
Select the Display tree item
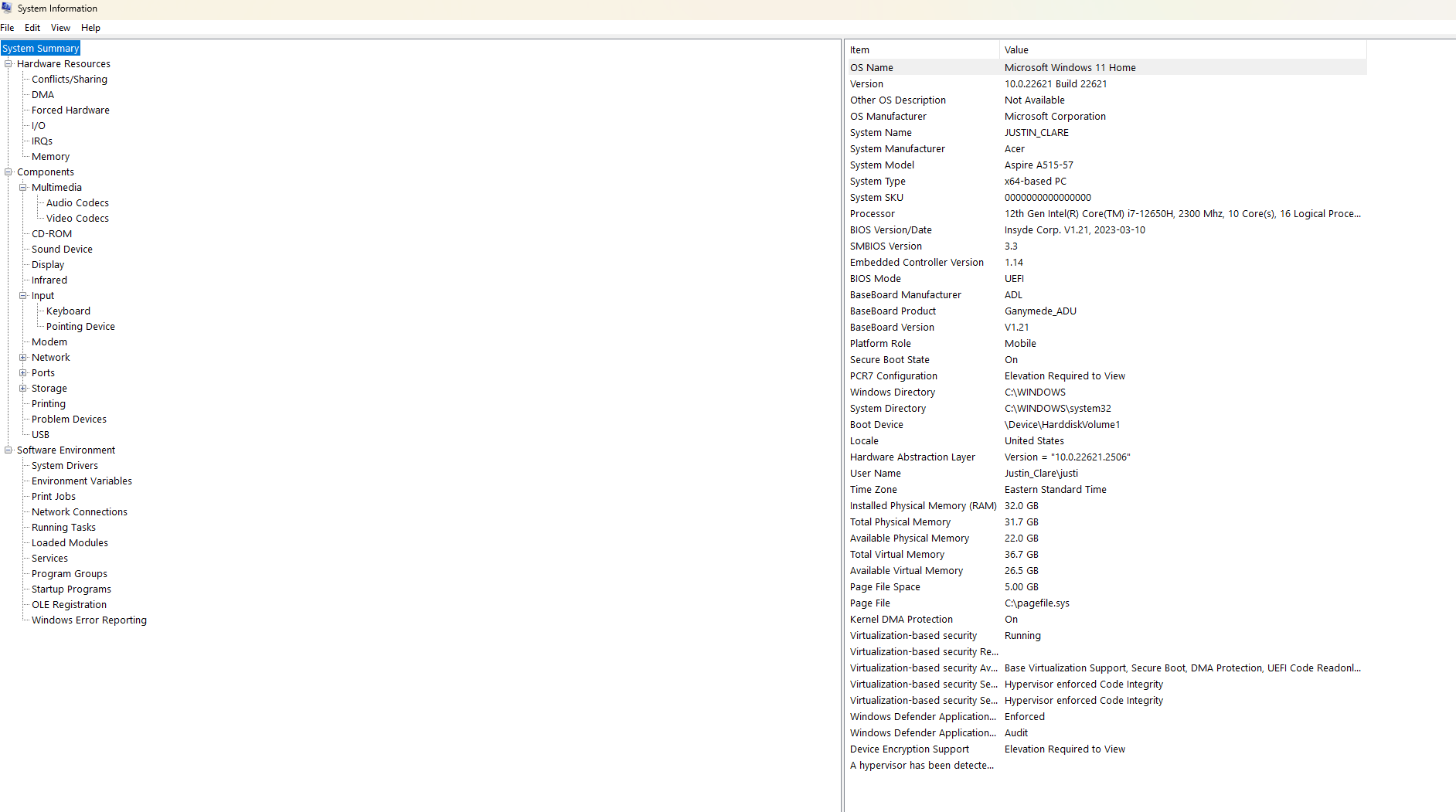[x=48, y=265]
